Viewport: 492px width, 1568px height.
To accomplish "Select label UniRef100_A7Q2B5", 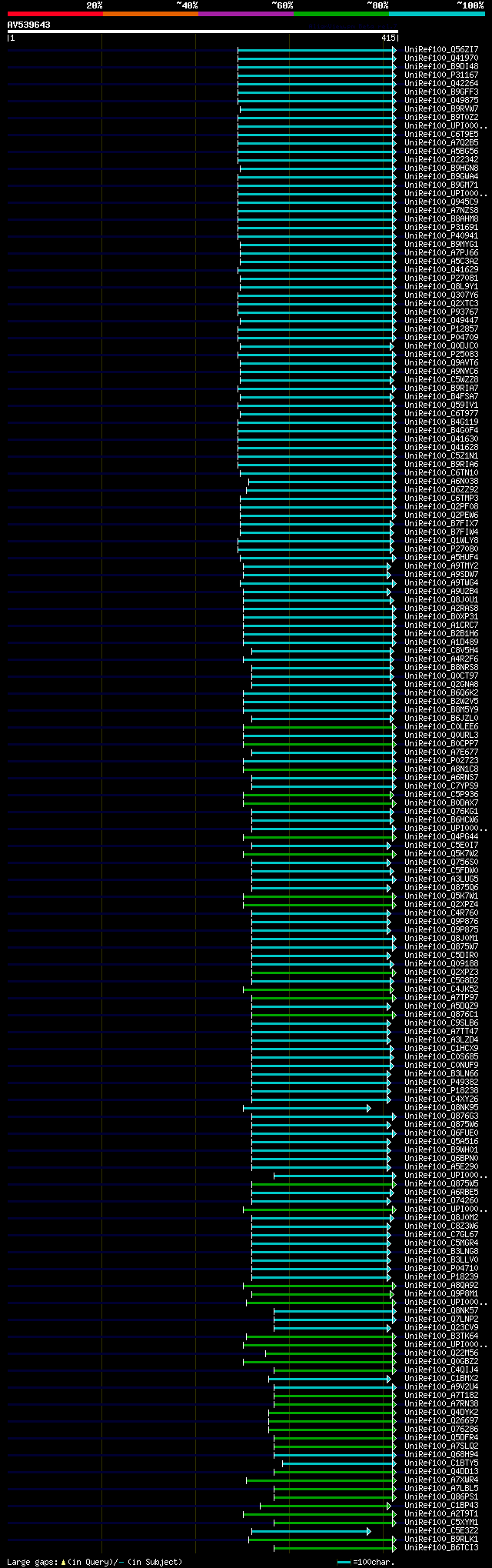I will 441,142.
